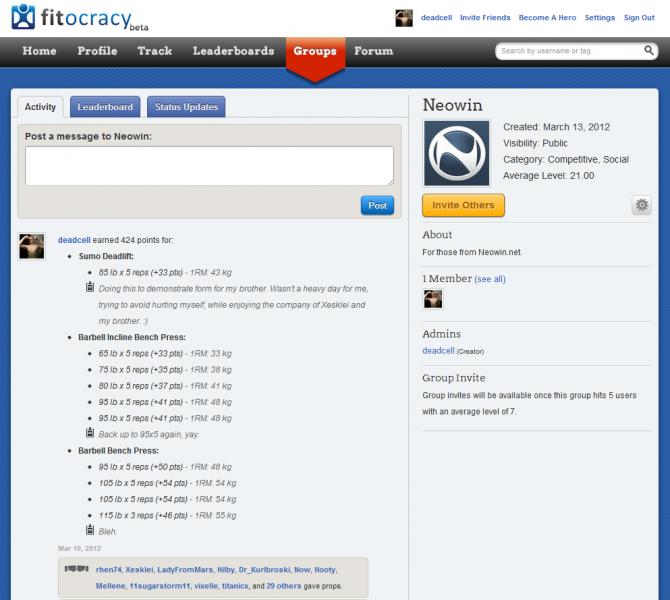Open the titanicx props link

(235, 586)
